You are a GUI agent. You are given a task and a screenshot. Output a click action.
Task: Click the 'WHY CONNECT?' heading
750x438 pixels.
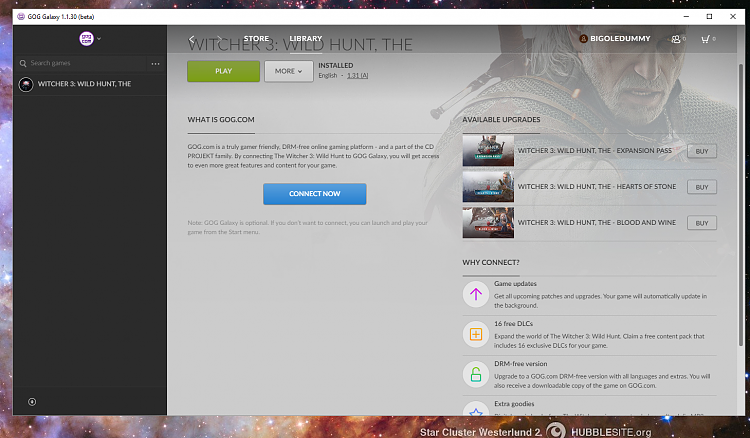pyautogui.click(x=491, y=263)
